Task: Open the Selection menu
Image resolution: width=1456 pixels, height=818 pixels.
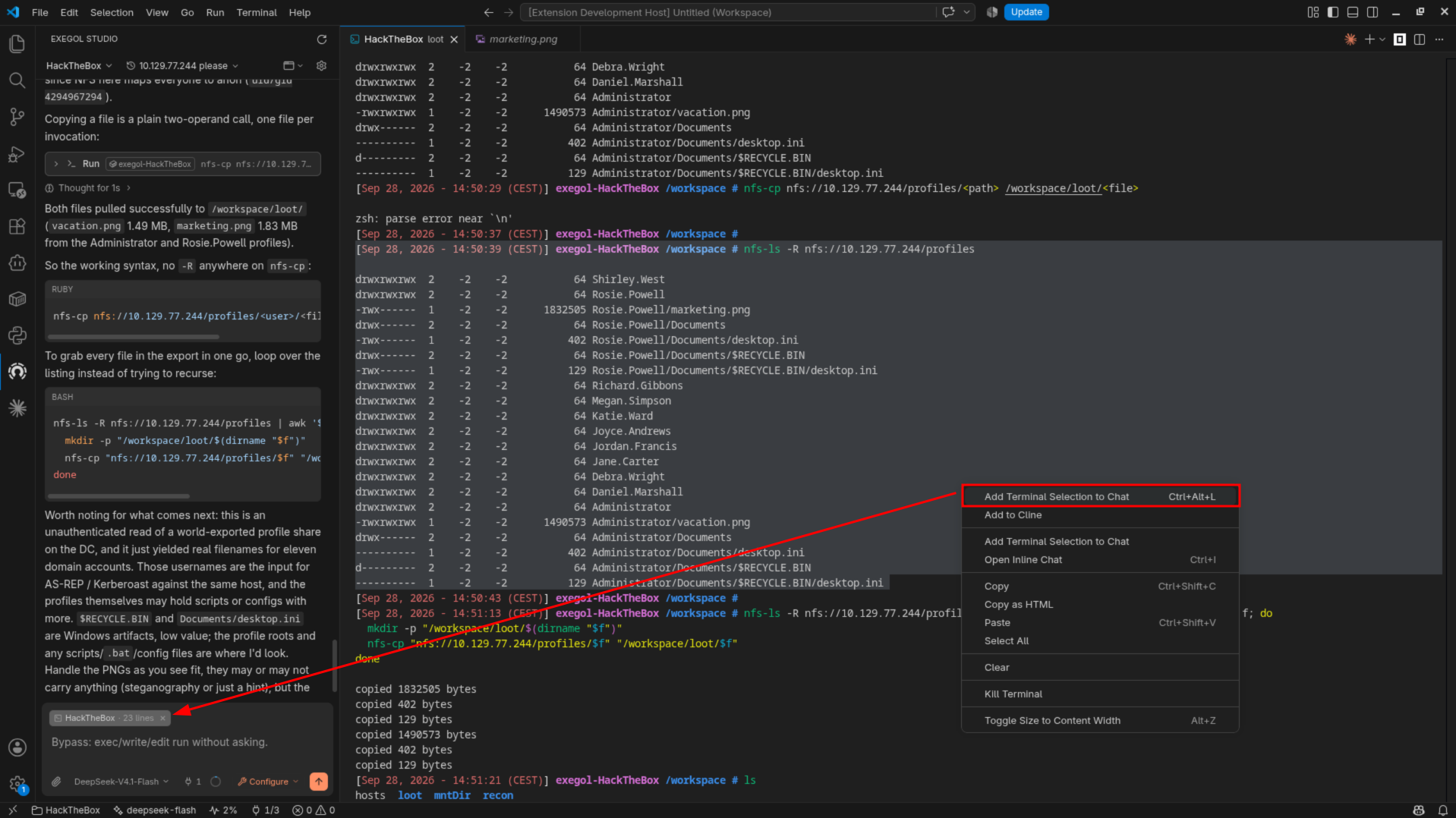Action: pyautogui.click(x=112, y=12)
